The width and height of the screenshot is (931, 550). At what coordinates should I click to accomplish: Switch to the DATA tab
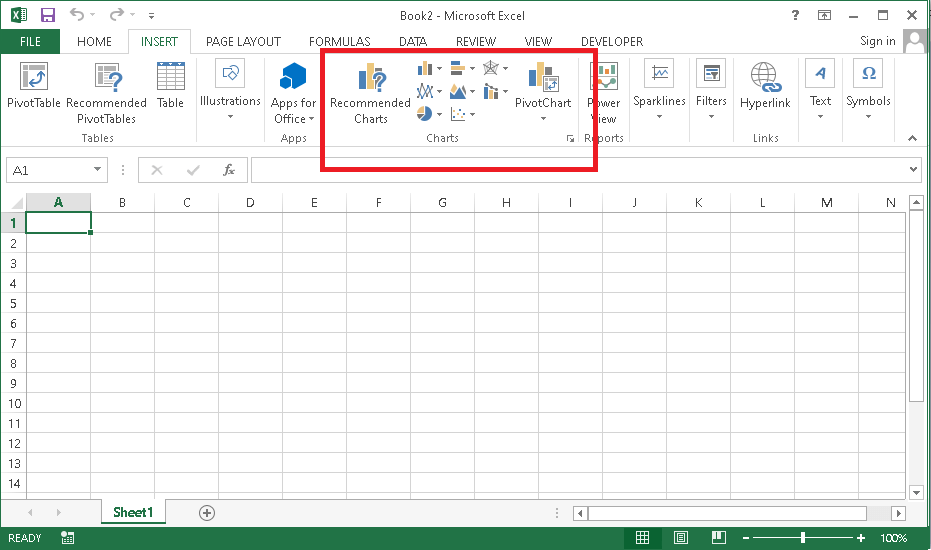click(x=413, y=42)
